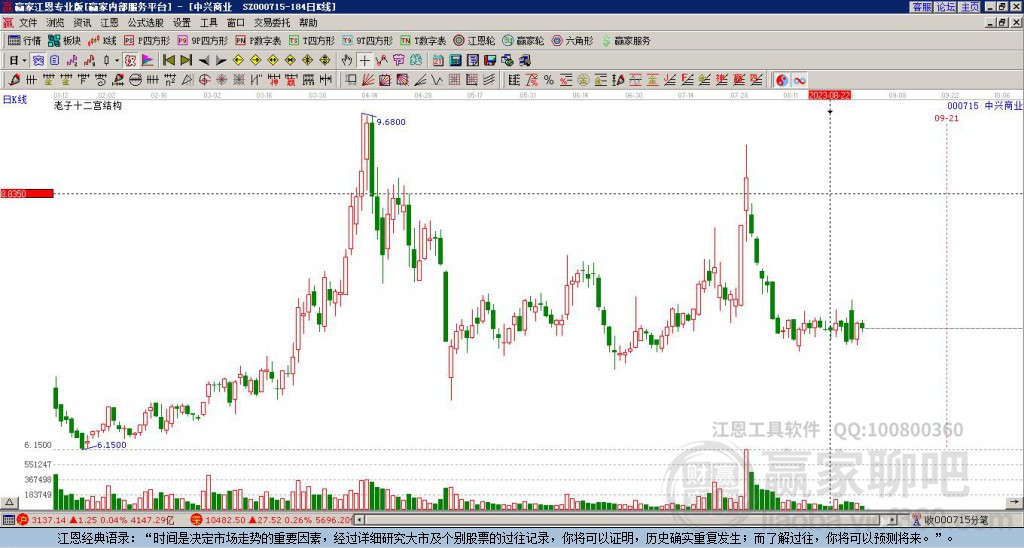1024x548 pixels.
Task: Click the up-triangle button left of volume panel
Action: 8,502
